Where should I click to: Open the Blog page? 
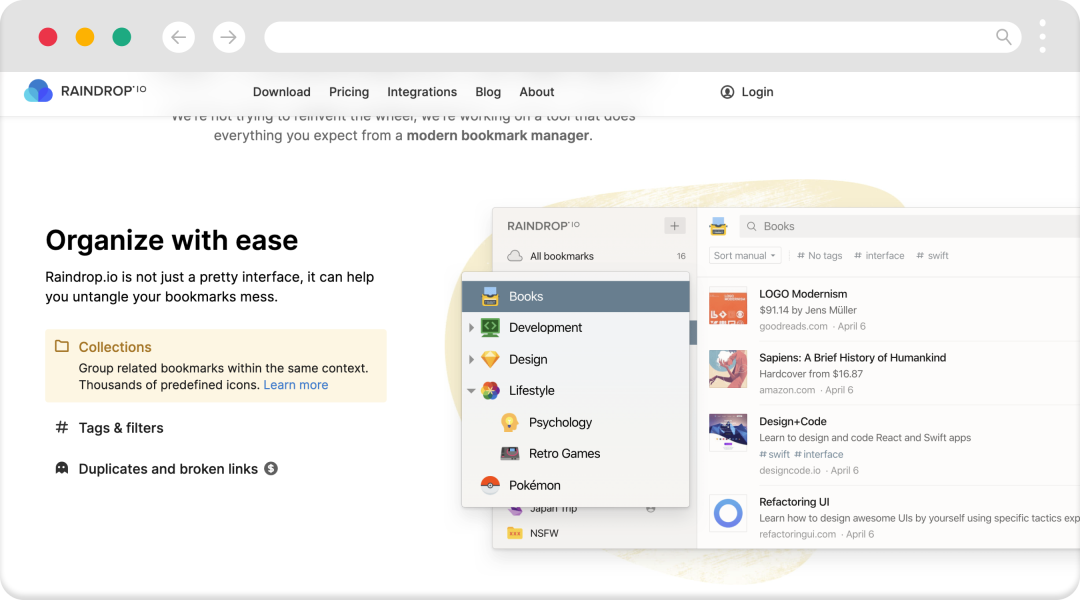(488, 92)
